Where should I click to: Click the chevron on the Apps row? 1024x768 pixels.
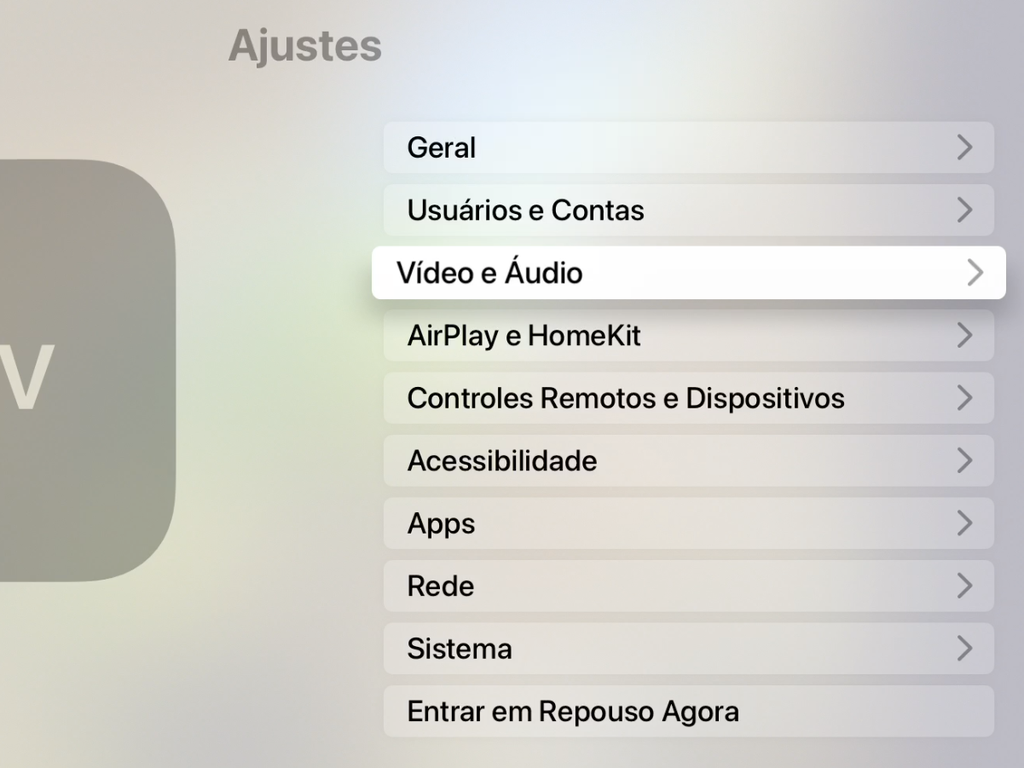[x=965, y=524]
